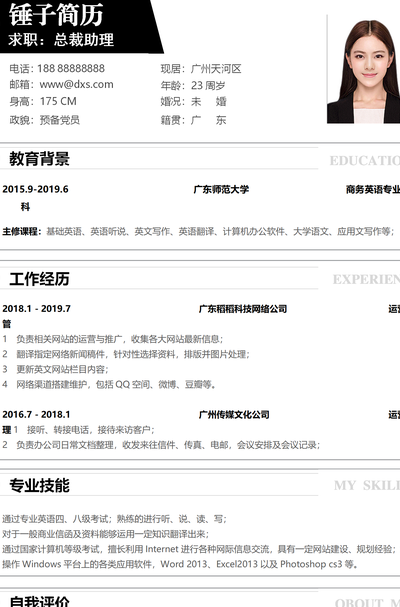Click the 婚况 marital status field
Screen dimensions: 400x607
click(194, 101)
